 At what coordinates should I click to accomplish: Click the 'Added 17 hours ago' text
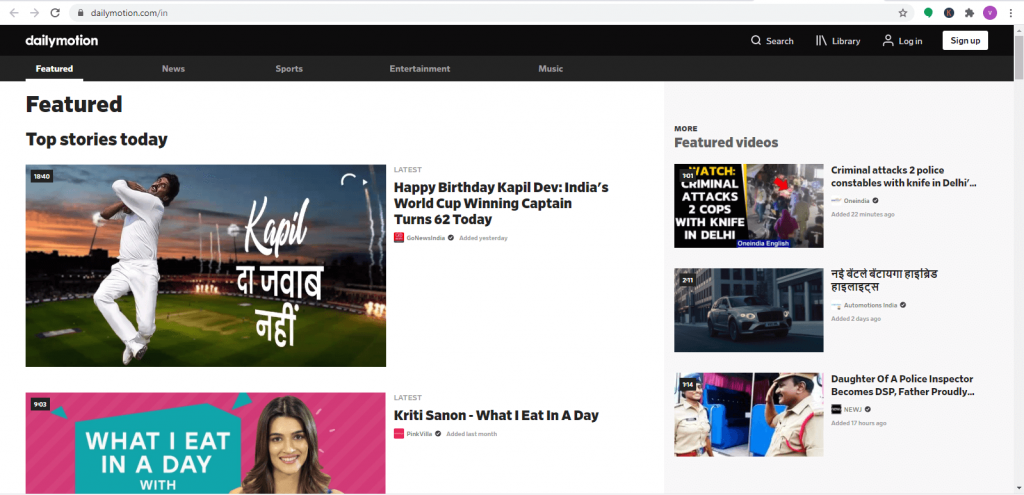pyautogui.click(x=860, y=423)
